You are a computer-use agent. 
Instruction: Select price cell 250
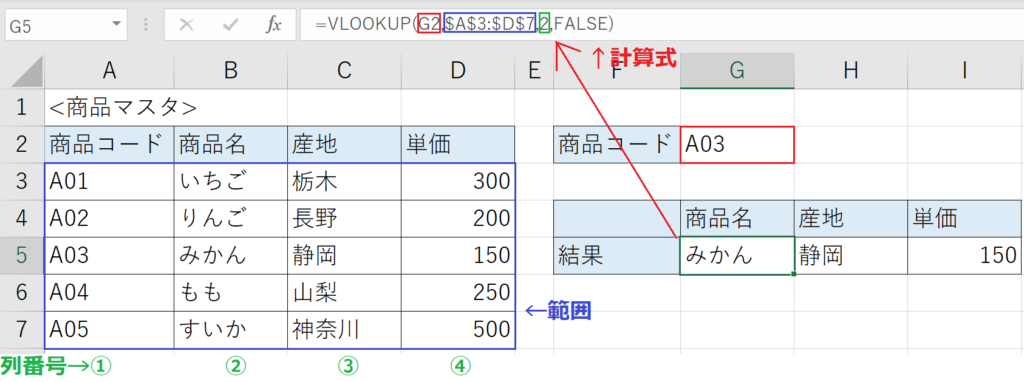tap(458, 293)
